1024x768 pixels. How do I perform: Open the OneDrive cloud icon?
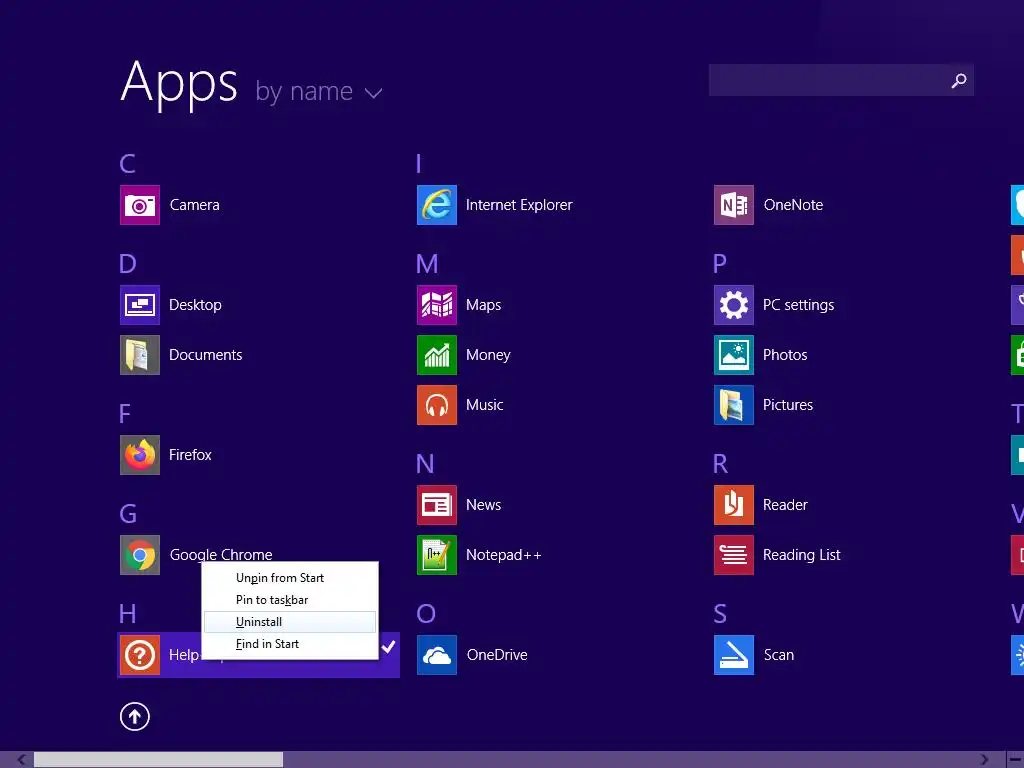(x=437, y=655)
